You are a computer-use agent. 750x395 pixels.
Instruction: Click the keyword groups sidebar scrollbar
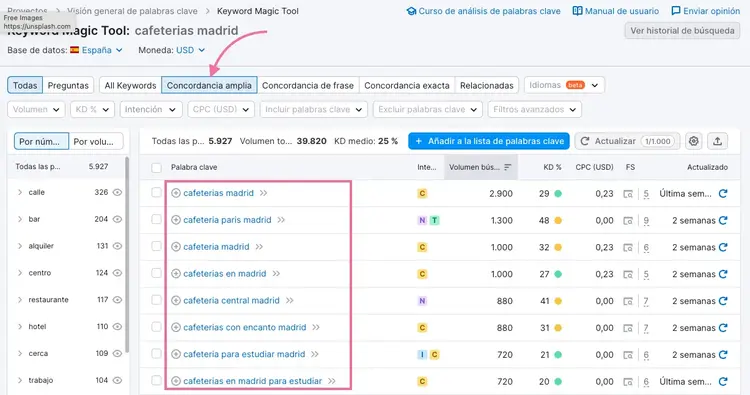pyautogui.click(x=127, y=254)
